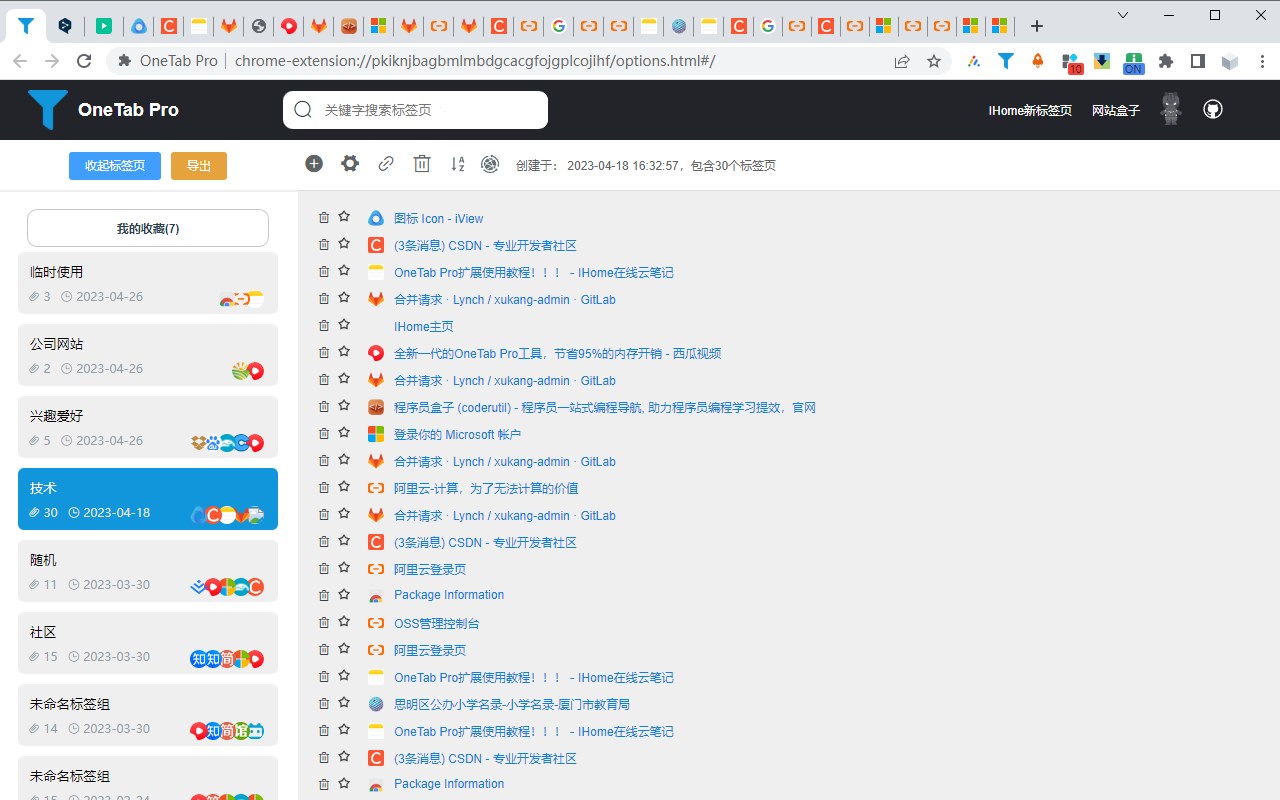
Task: Open the 思明区公办小学名录 link
Action: point(512,704)
